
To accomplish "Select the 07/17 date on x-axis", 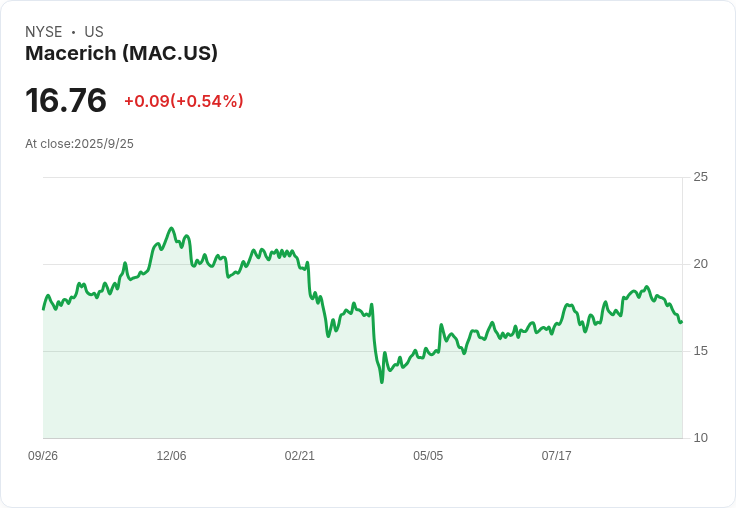I will (x=557, y=456).
